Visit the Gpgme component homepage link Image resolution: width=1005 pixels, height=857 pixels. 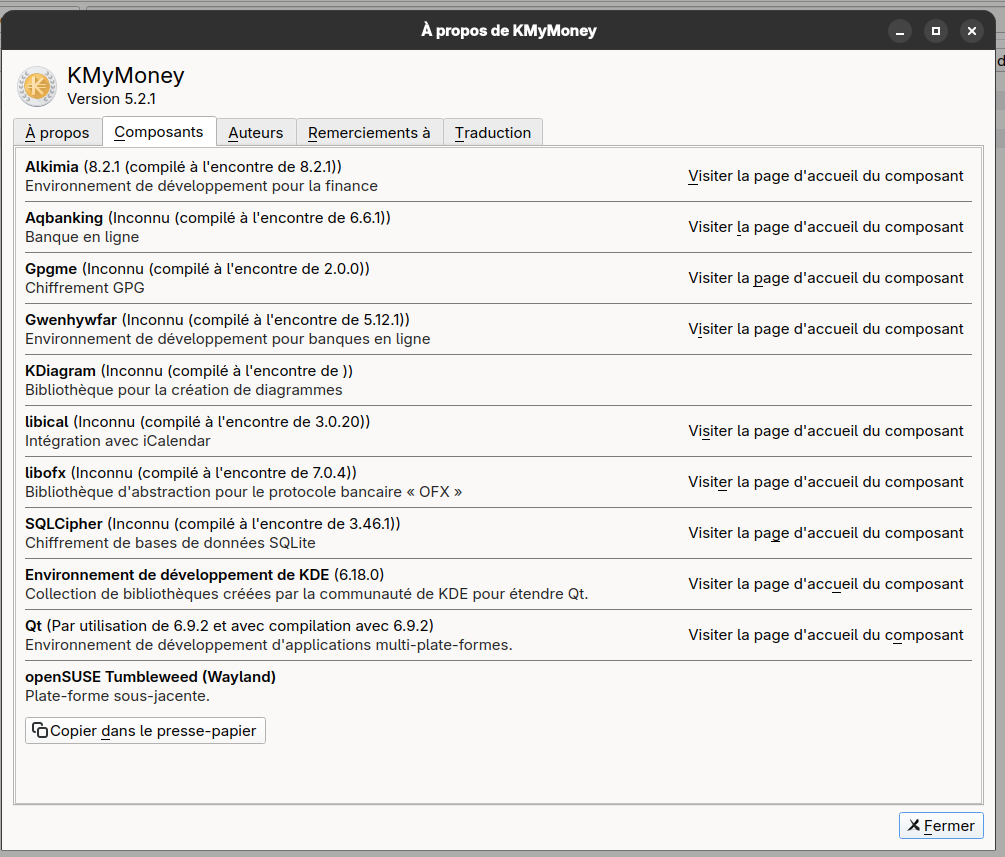pos(826,278)
